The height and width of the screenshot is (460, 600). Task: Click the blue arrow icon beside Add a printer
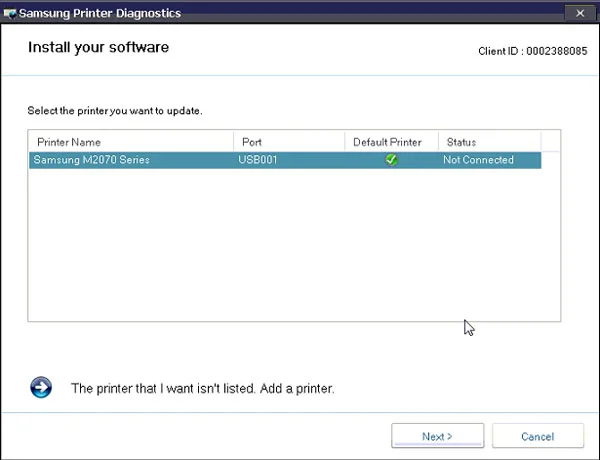click(x=41, y=387)
